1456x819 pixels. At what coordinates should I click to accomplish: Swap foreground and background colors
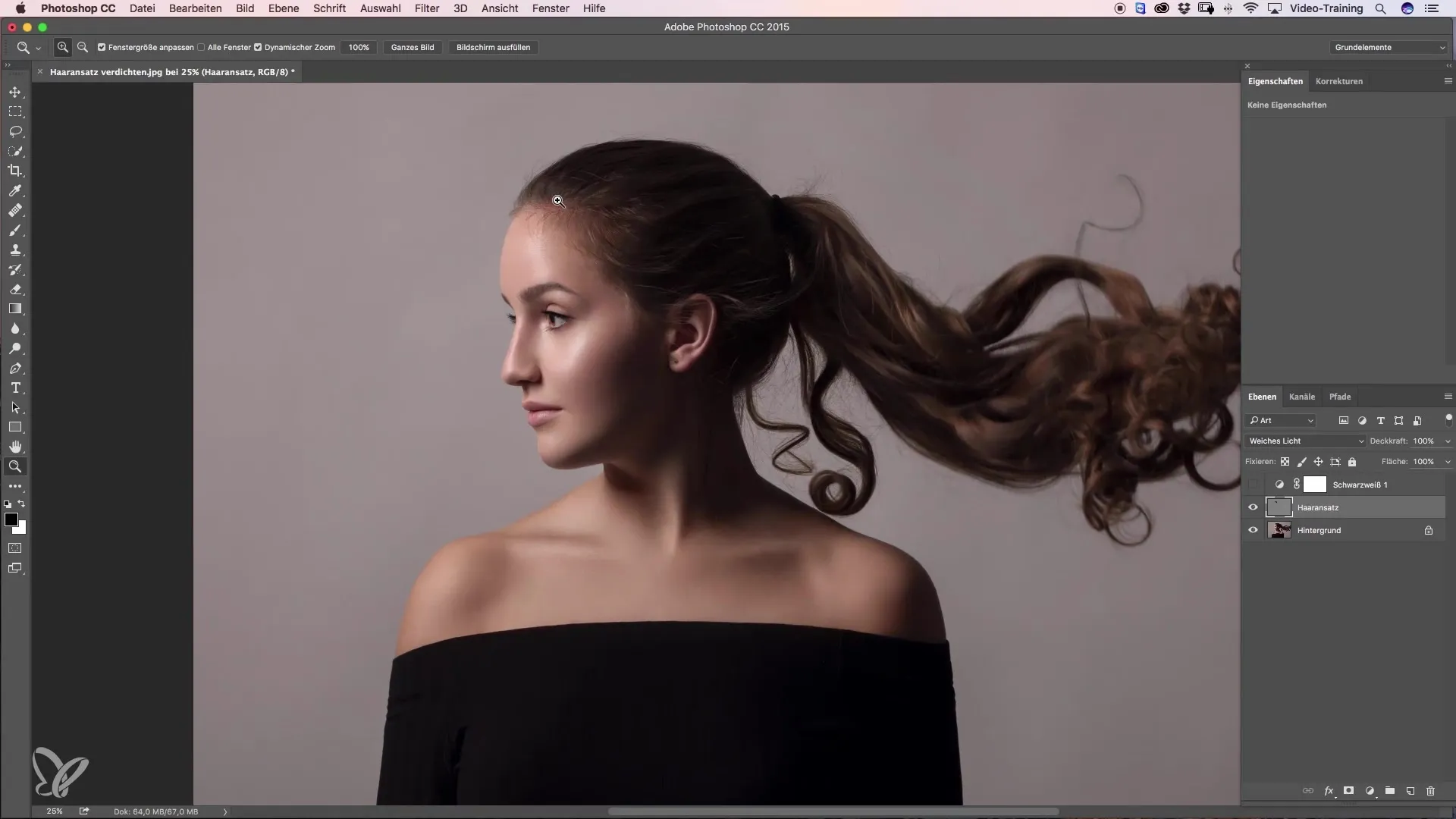click(22, 504)
